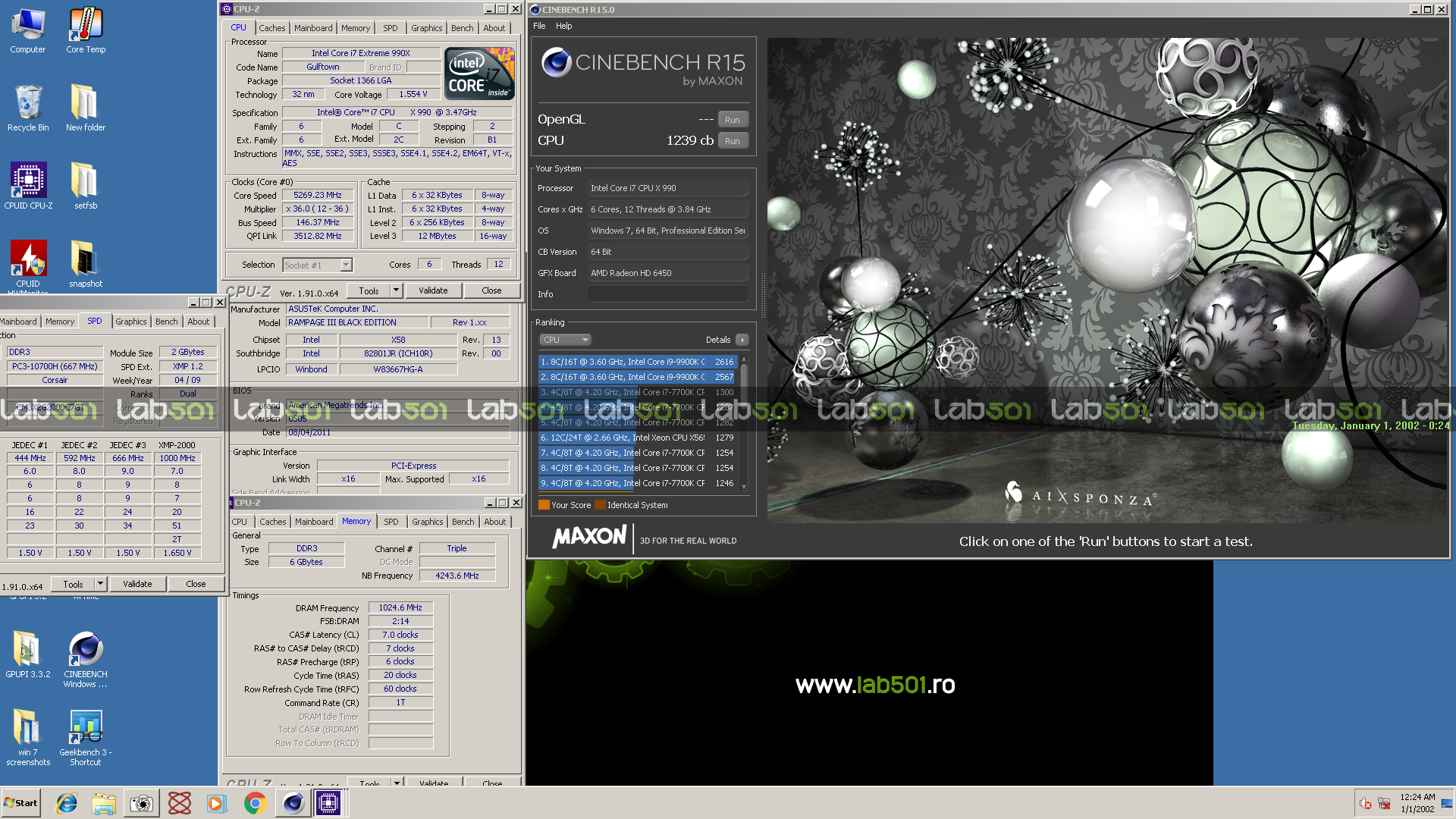Switch to the Mainboard tab in top CPU-Z
This screenshot has height=819, width=1456.
tap(313, 28)
